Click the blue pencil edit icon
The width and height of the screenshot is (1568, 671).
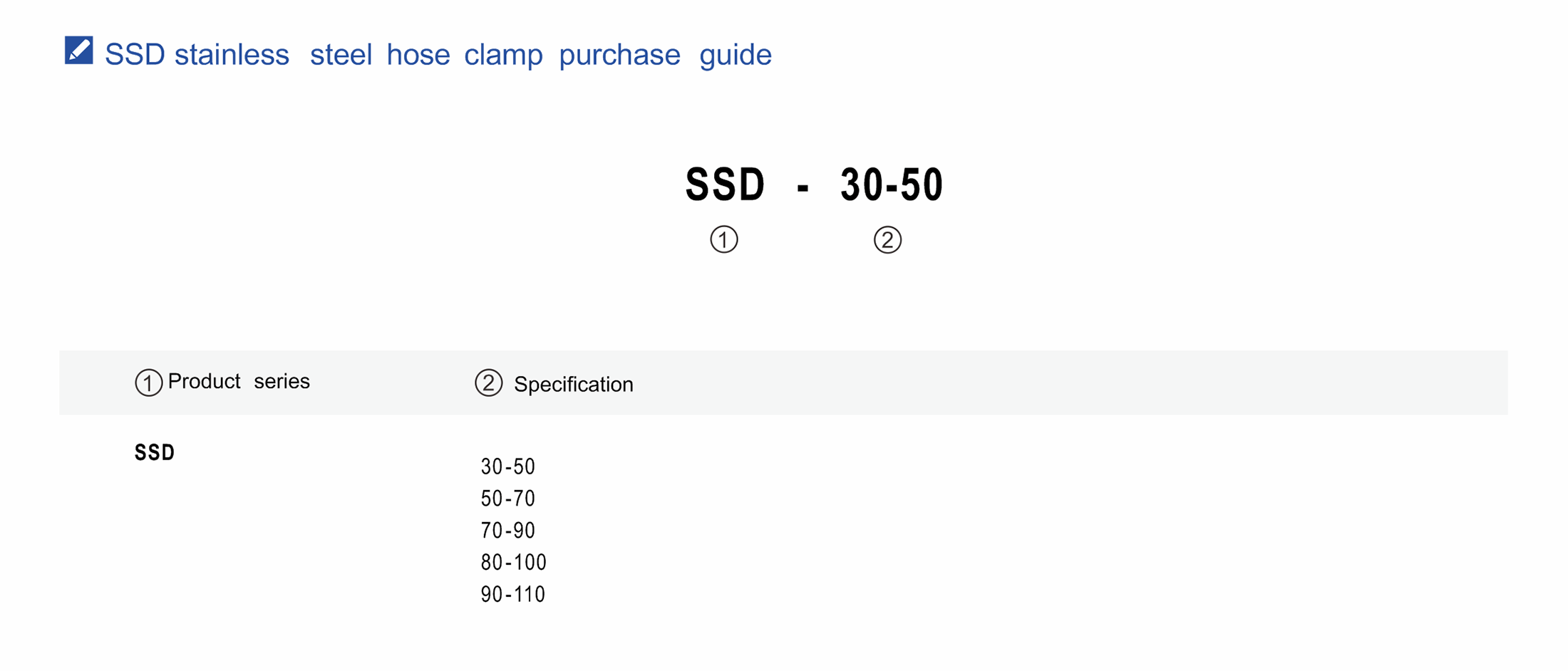pos(78,51)
